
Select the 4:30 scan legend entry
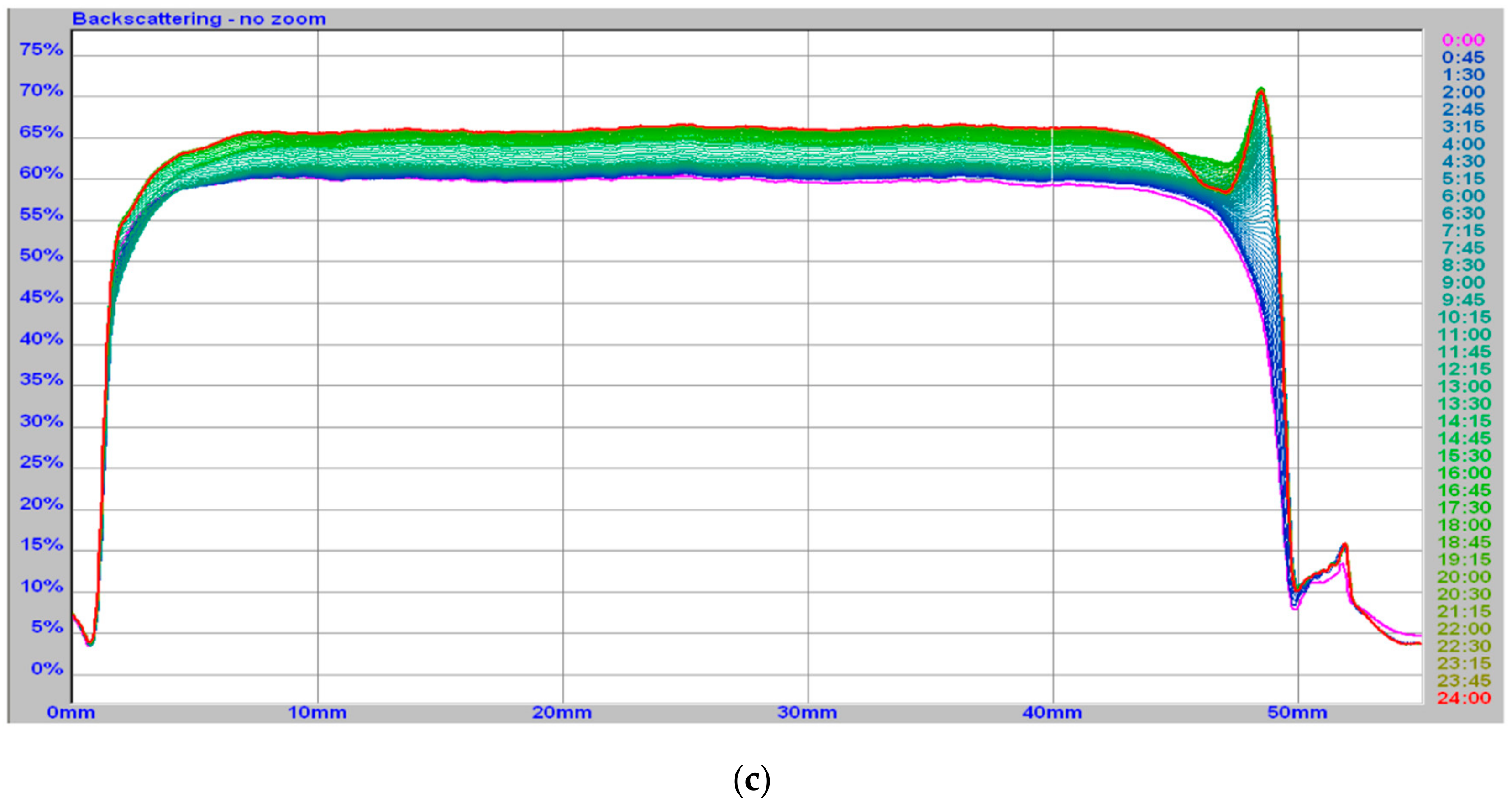click(1463, 161)
